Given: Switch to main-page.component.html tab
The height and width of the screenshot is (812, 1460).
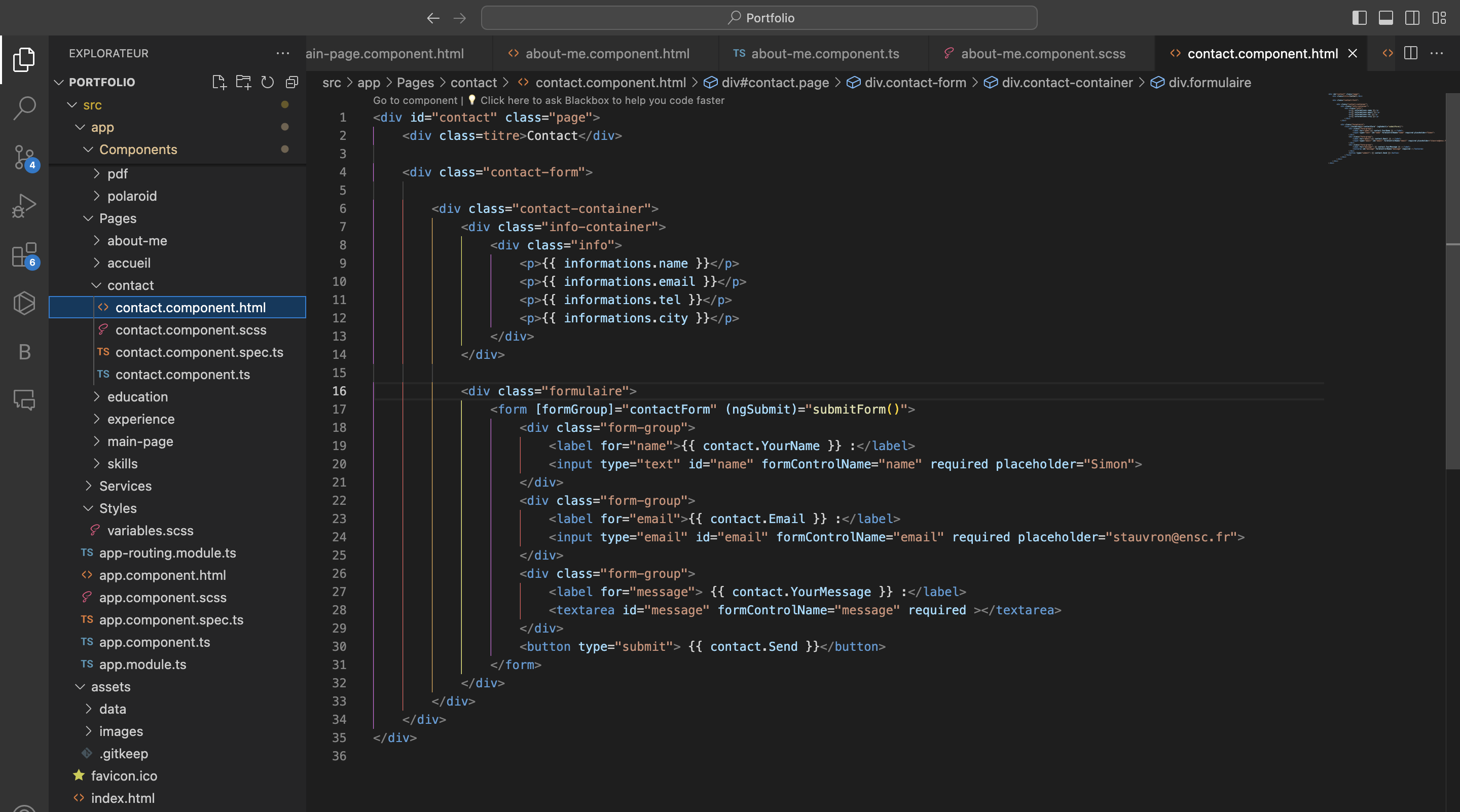Looking at the screenshot, I should pyautogui.click(x=398, y=53).
